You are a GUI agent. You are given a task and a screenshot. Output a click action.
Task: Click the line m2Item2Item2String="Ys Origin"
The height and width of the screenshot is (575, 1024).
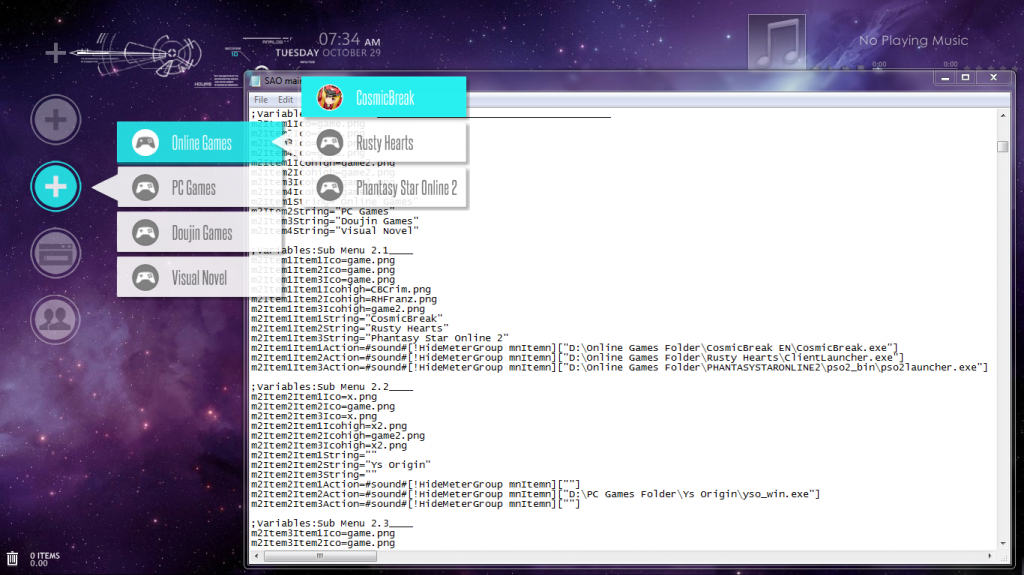tap(341, 465)
